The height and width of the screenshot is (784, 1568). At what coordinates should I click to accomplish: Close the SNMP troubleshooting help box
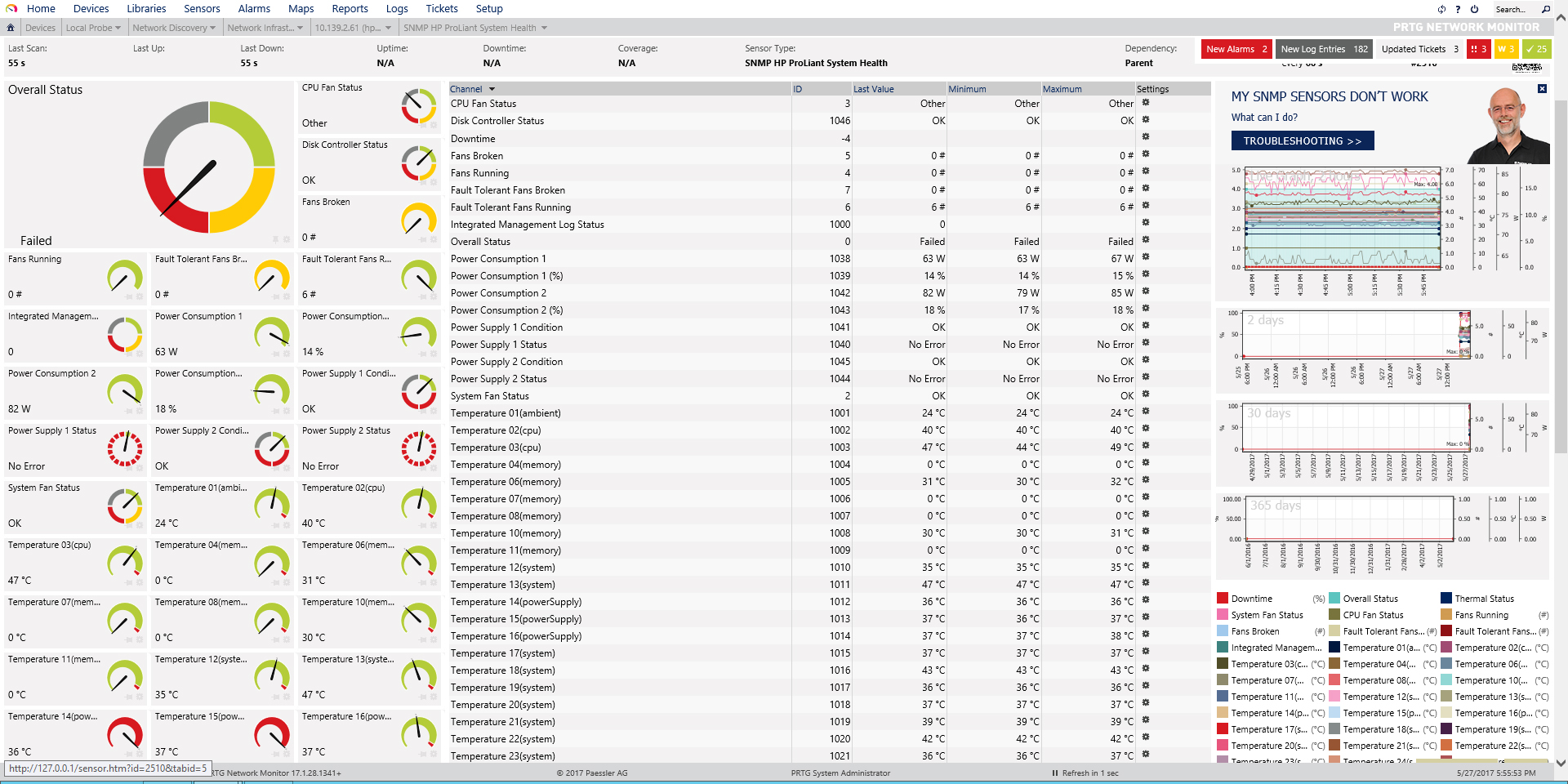1542,88
